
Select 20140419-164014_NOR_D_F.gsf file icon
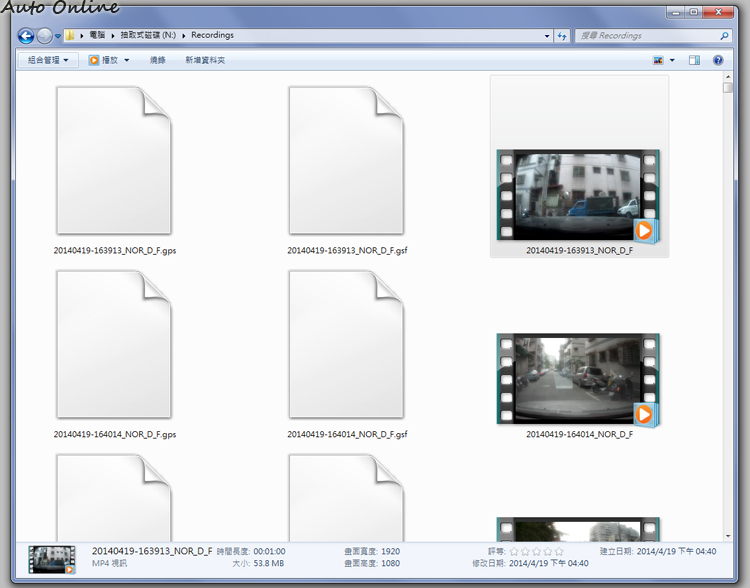pyautogui.click(x=347, y=344)
